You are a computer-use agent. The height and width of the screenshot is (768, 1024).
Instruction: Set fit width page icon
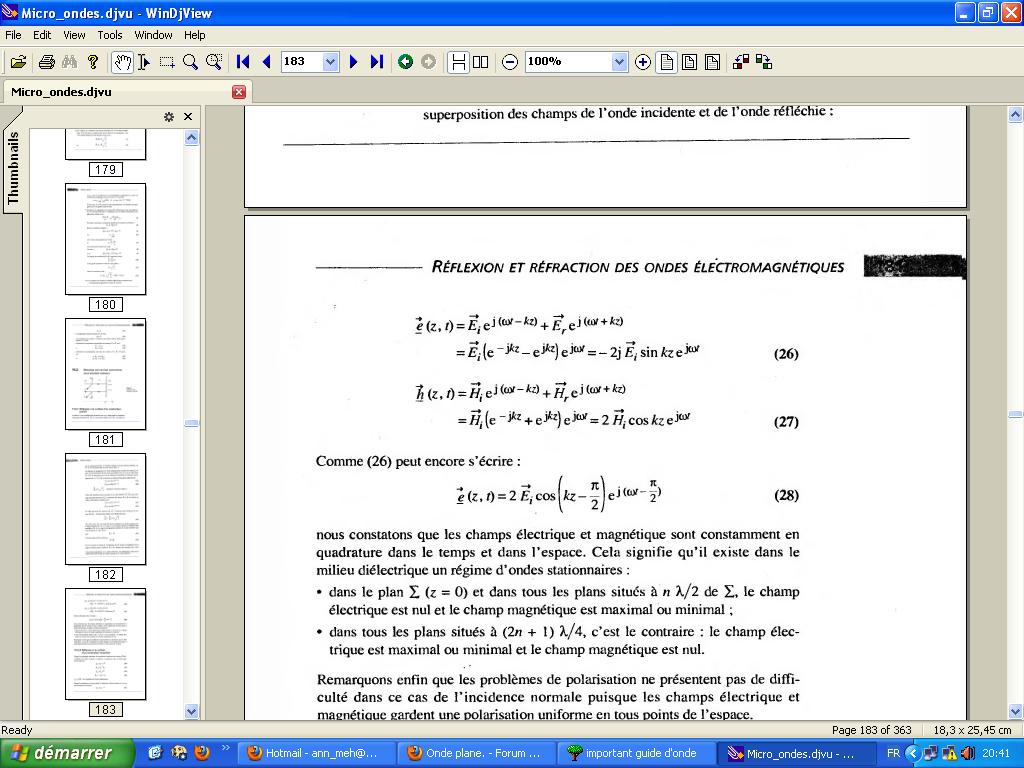(x=689, y=62)
